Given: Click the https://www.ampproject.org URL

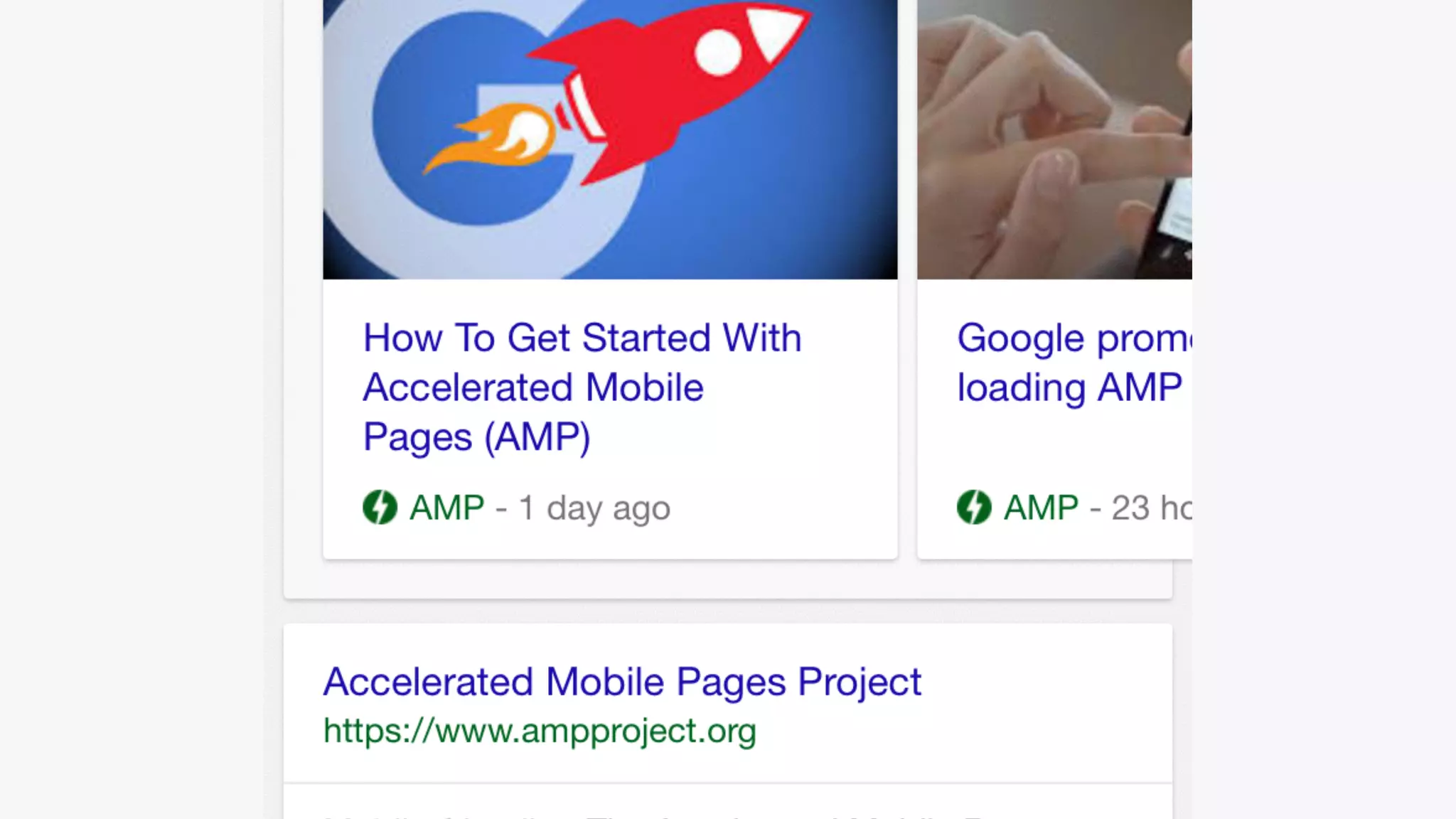Looking at the screenshot, I should click(540, 731).
